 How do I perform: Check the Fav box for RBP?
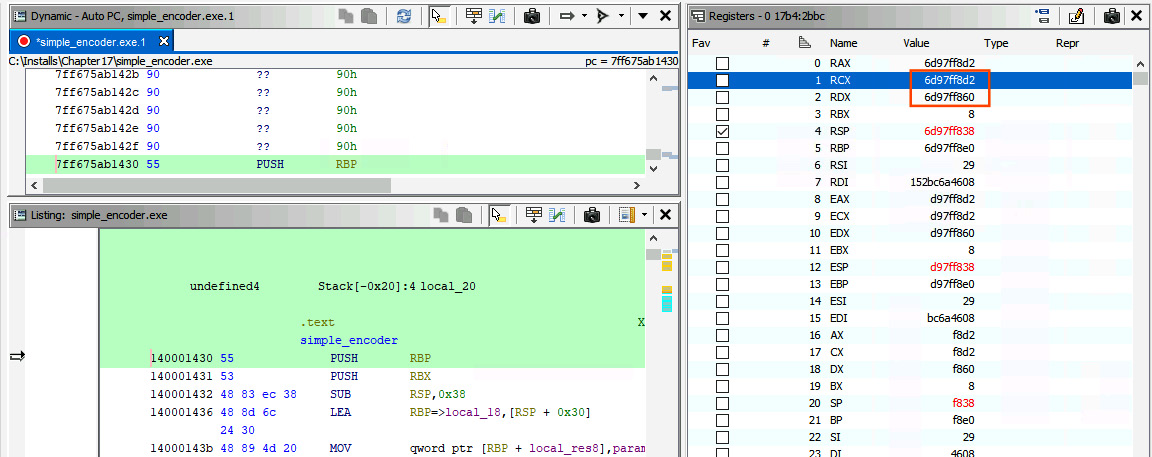click(x=722, y=148)
